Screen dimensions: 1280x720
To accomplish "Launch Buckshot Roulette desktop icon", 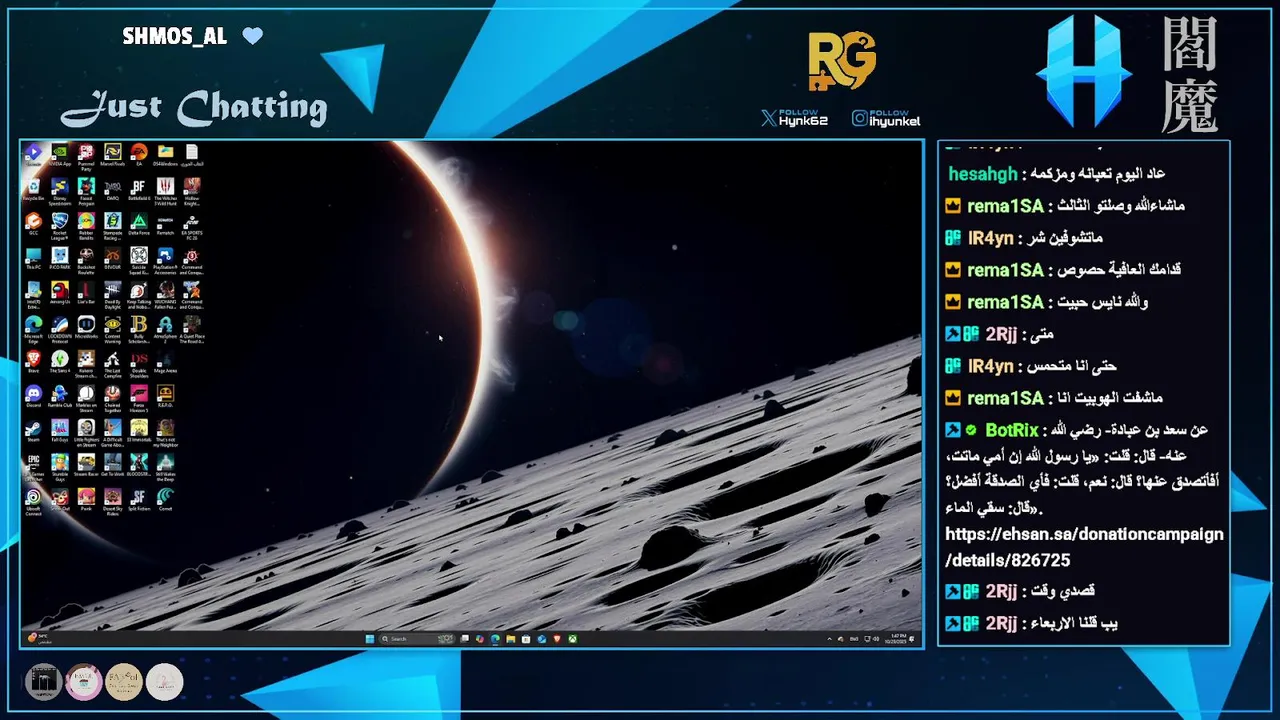I will [x=86, y=260].
